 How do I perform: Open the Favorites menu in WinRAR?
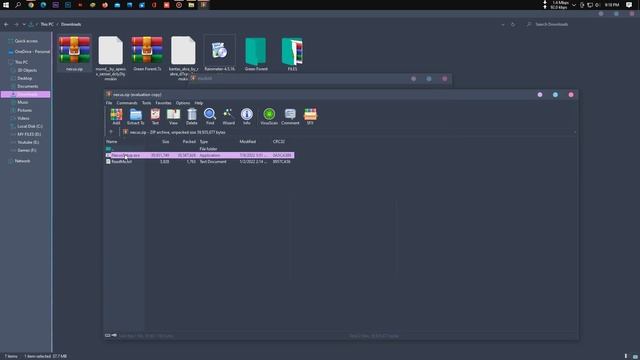(x=163, y=103)
